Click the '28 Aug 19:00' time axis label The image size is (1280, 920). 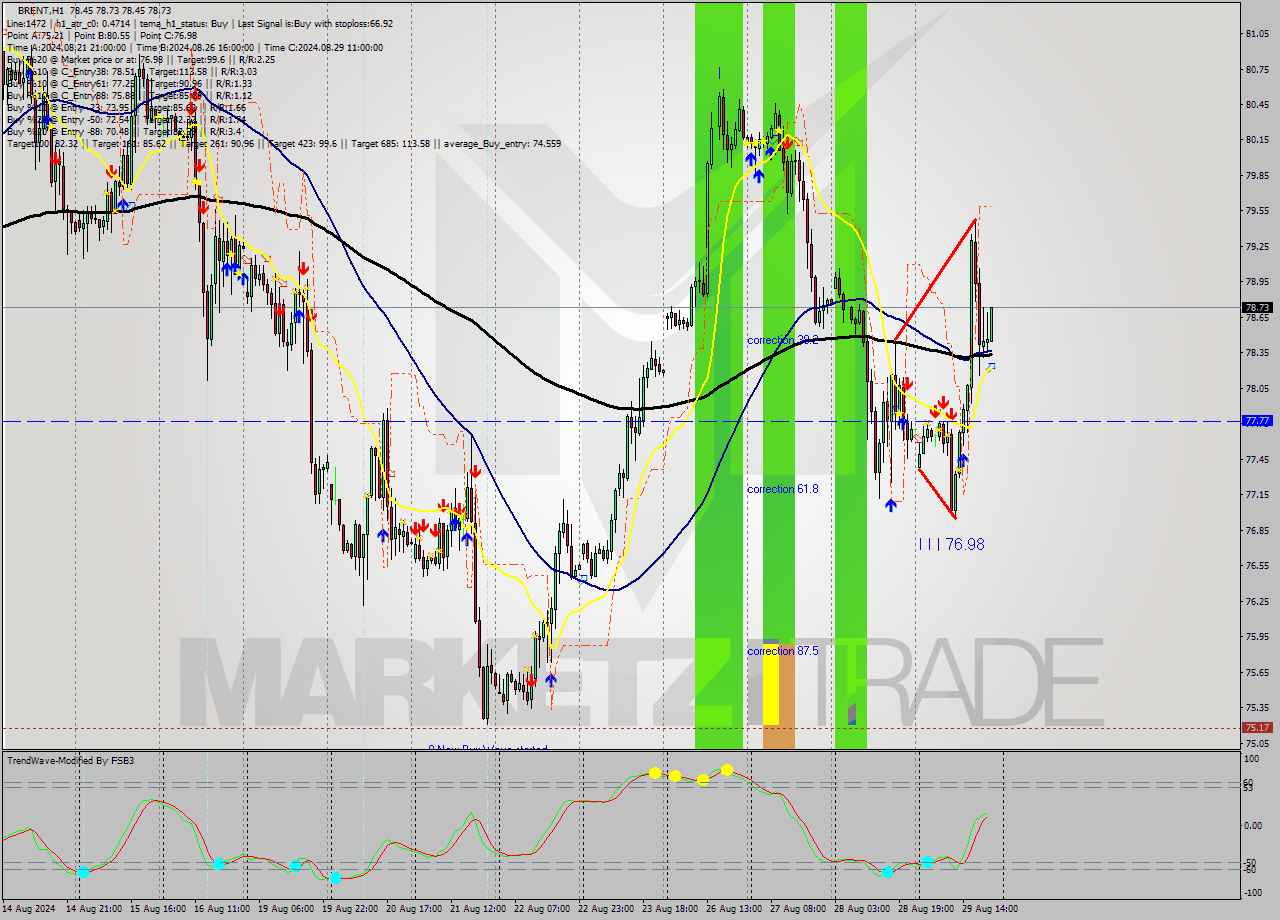tap(927, 909)
